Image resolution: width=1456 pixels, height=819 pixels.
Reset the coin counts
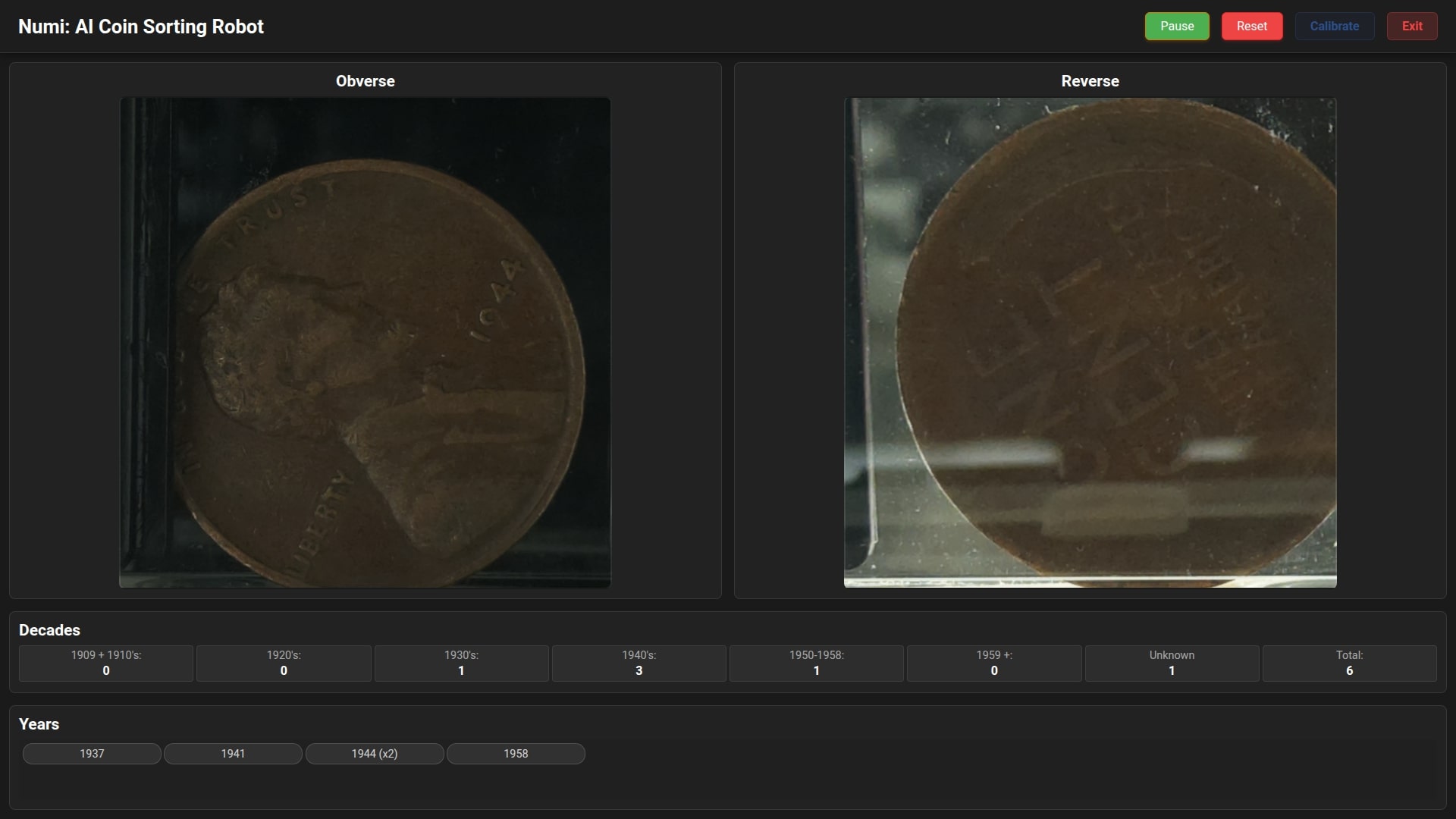[1252, 26]
